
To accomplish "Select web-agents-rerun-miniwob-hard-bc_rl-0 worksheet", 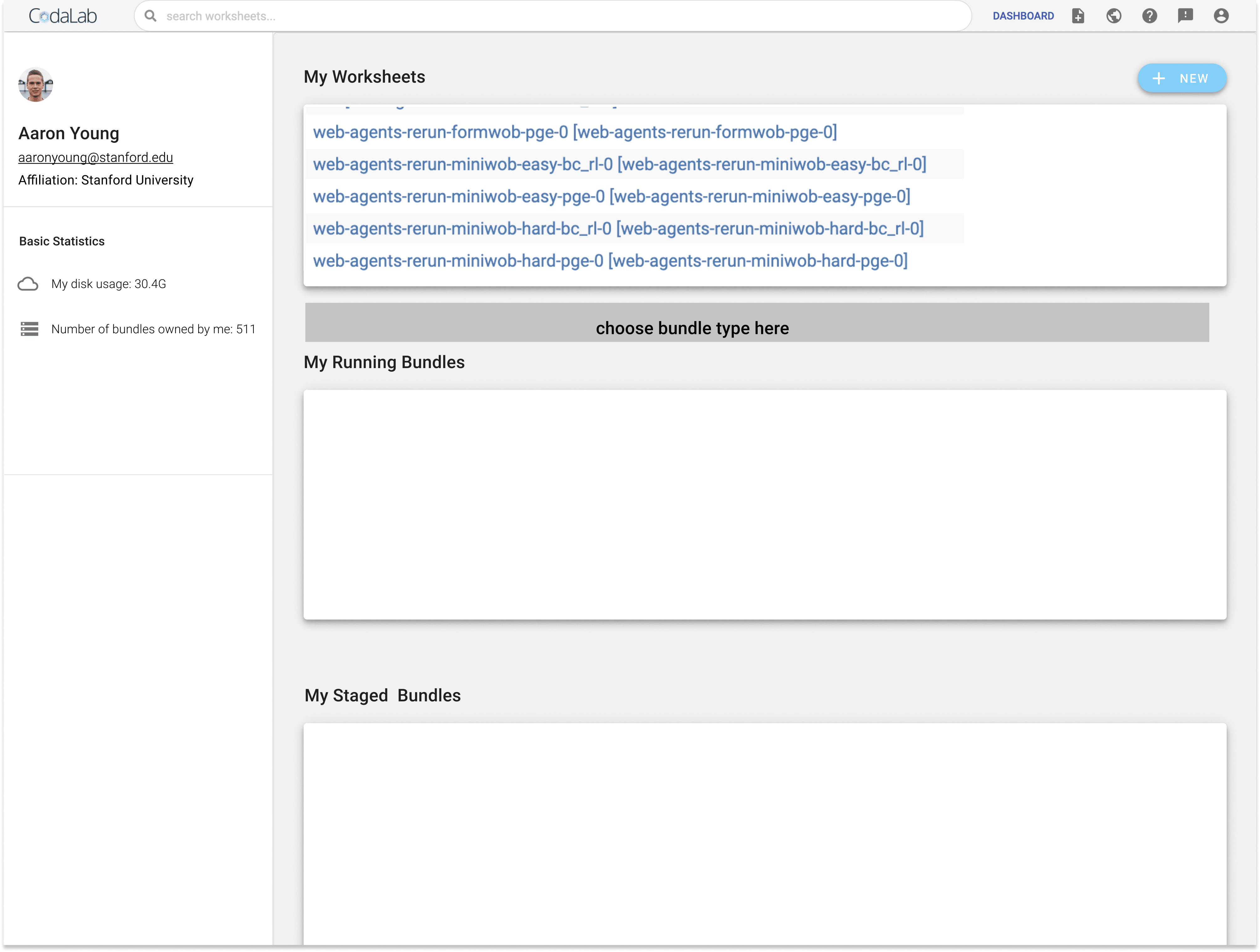I will click(617, 228).
